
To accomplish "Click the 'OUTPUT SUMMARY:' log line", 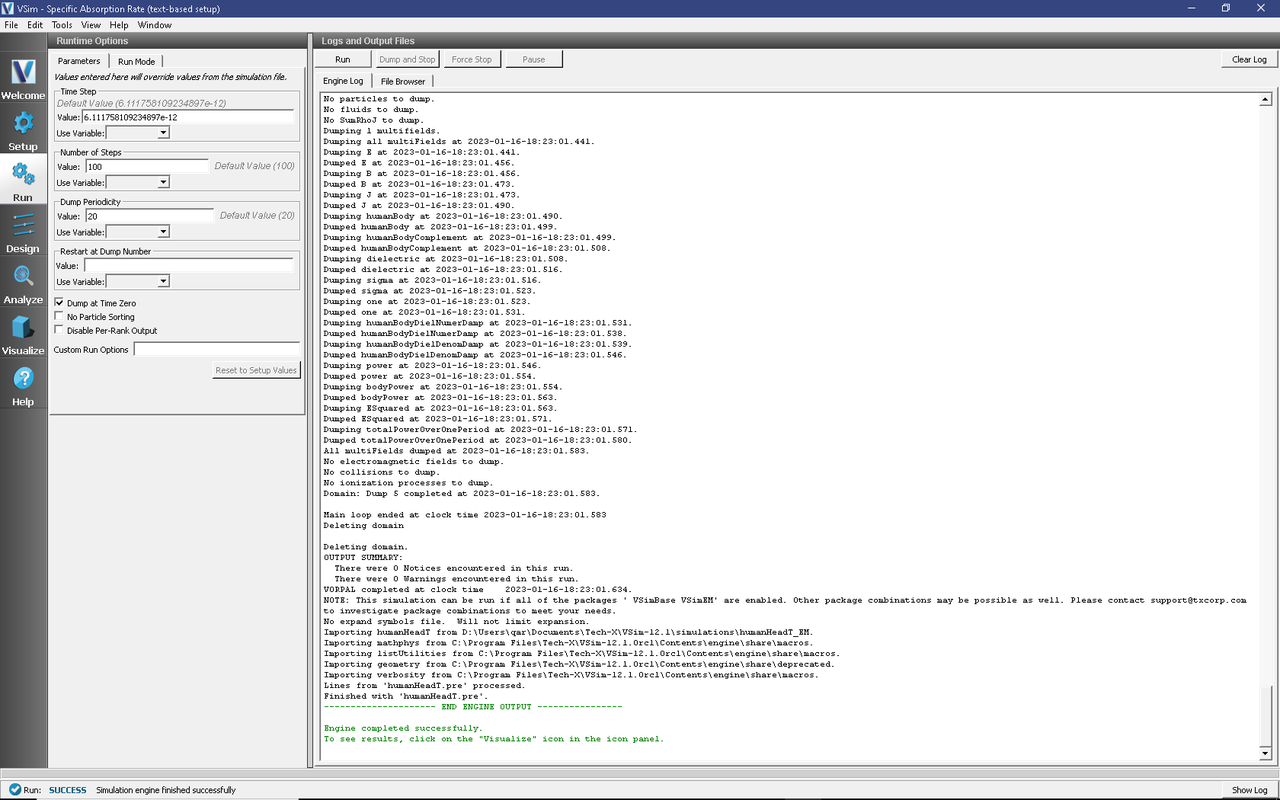I will (x=363, y=557).
